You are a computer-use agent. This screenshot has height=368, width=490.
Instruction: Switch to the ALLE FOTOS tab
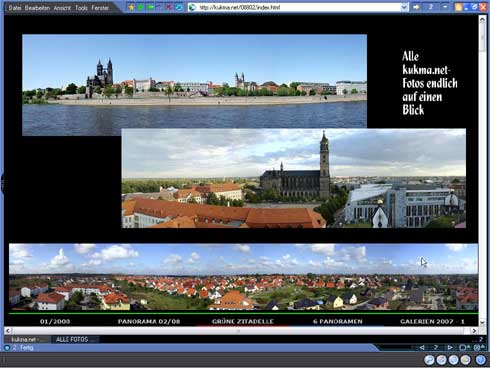pos(72,339)
